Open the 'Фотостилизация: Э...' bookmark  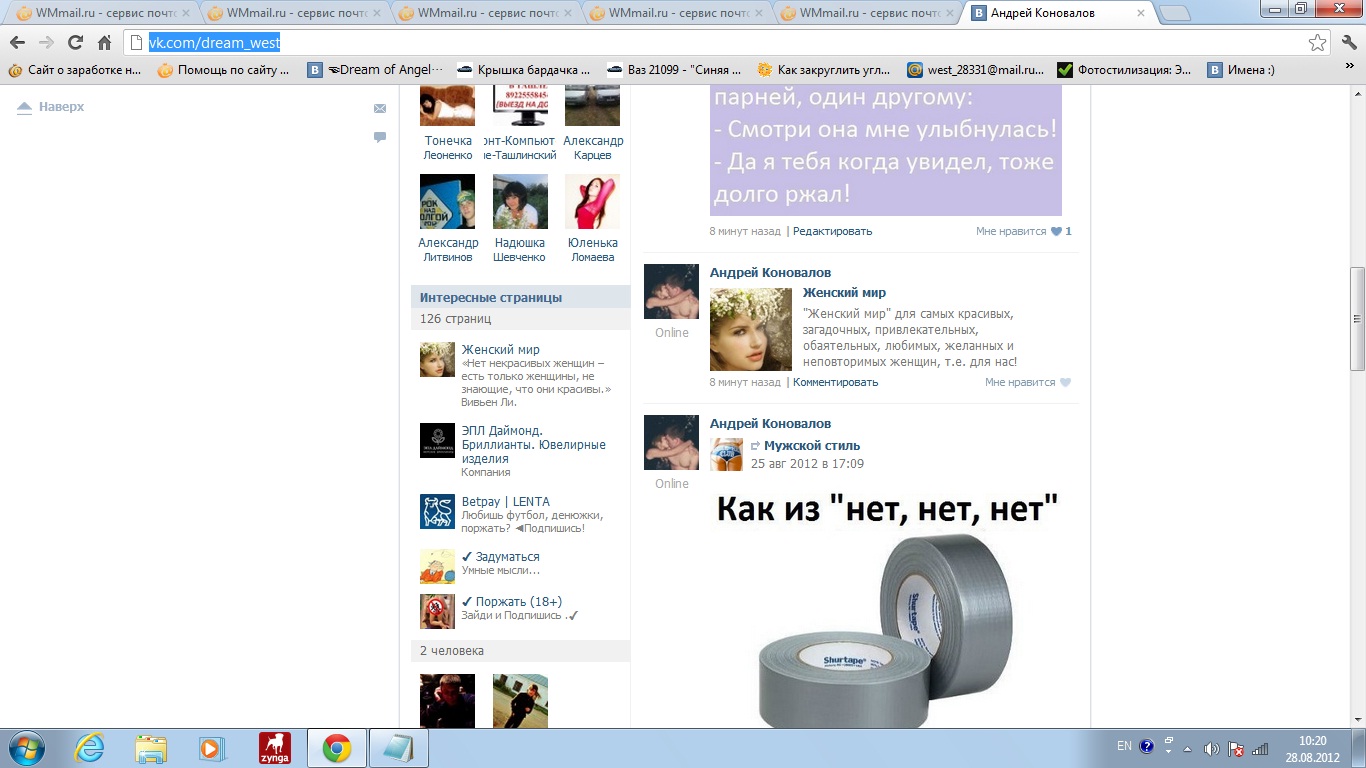1125,70
